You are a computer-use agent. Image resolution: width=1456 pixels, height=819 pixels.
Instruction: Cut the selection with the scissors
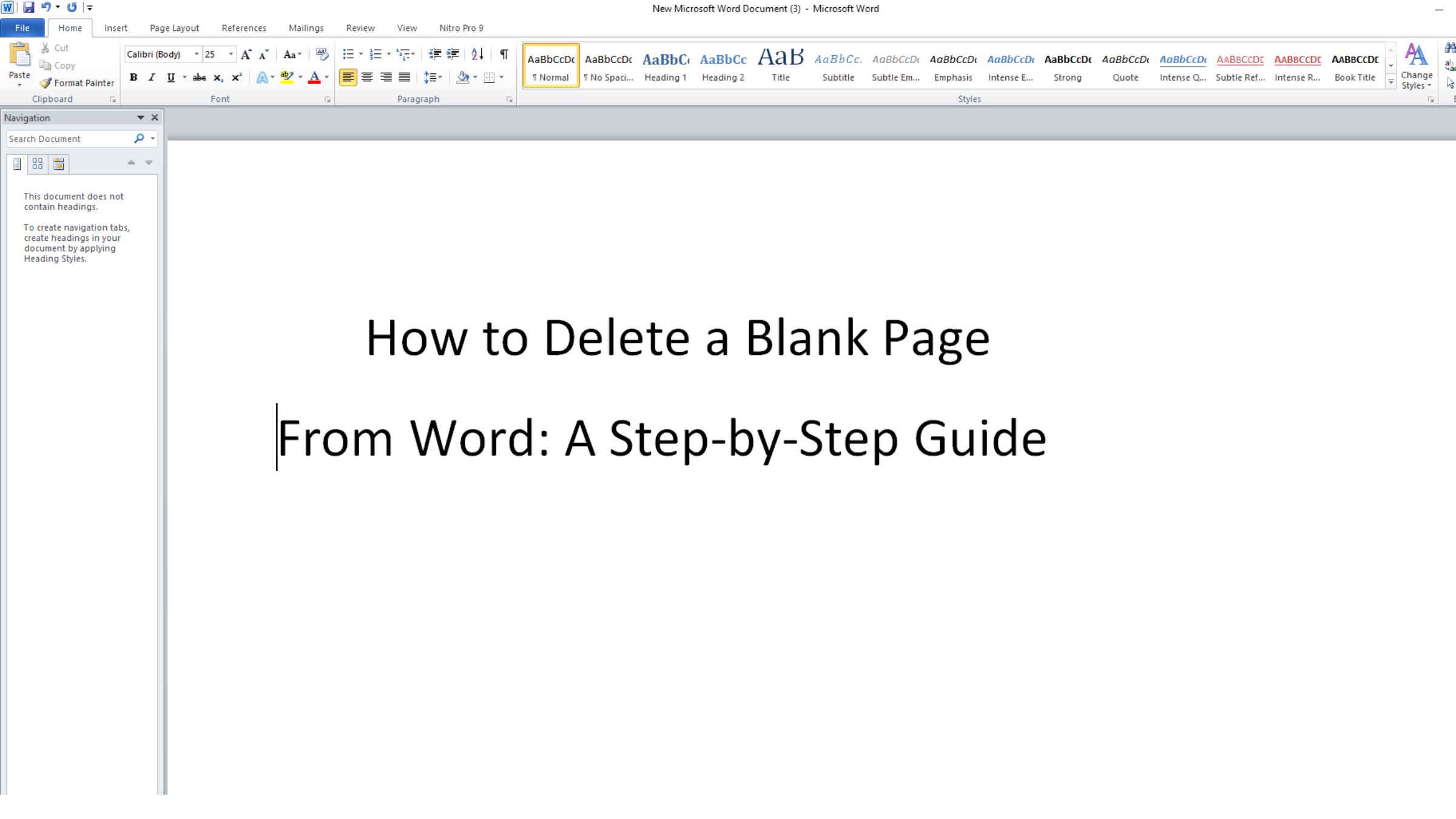tap(55, 48)
